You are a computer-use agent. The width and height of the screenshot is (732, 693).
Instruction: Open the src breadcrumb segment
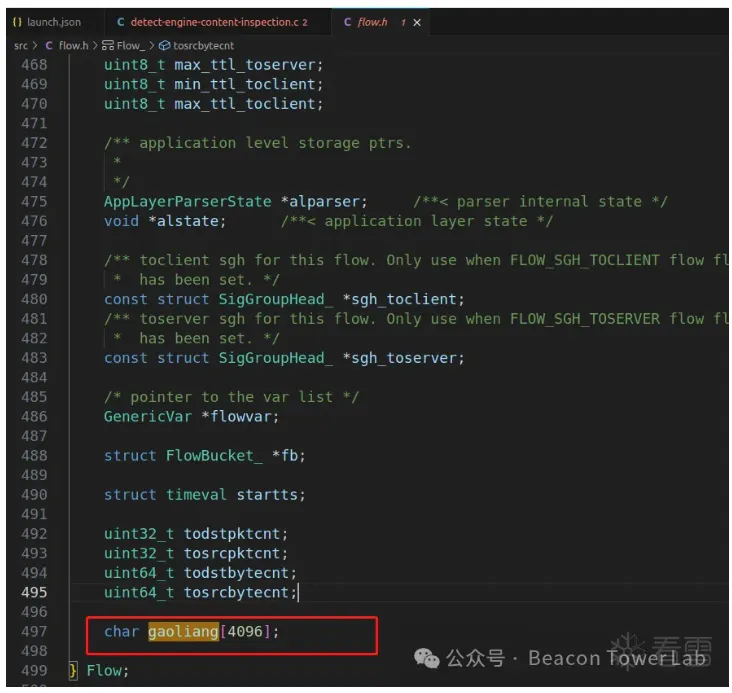21,45
